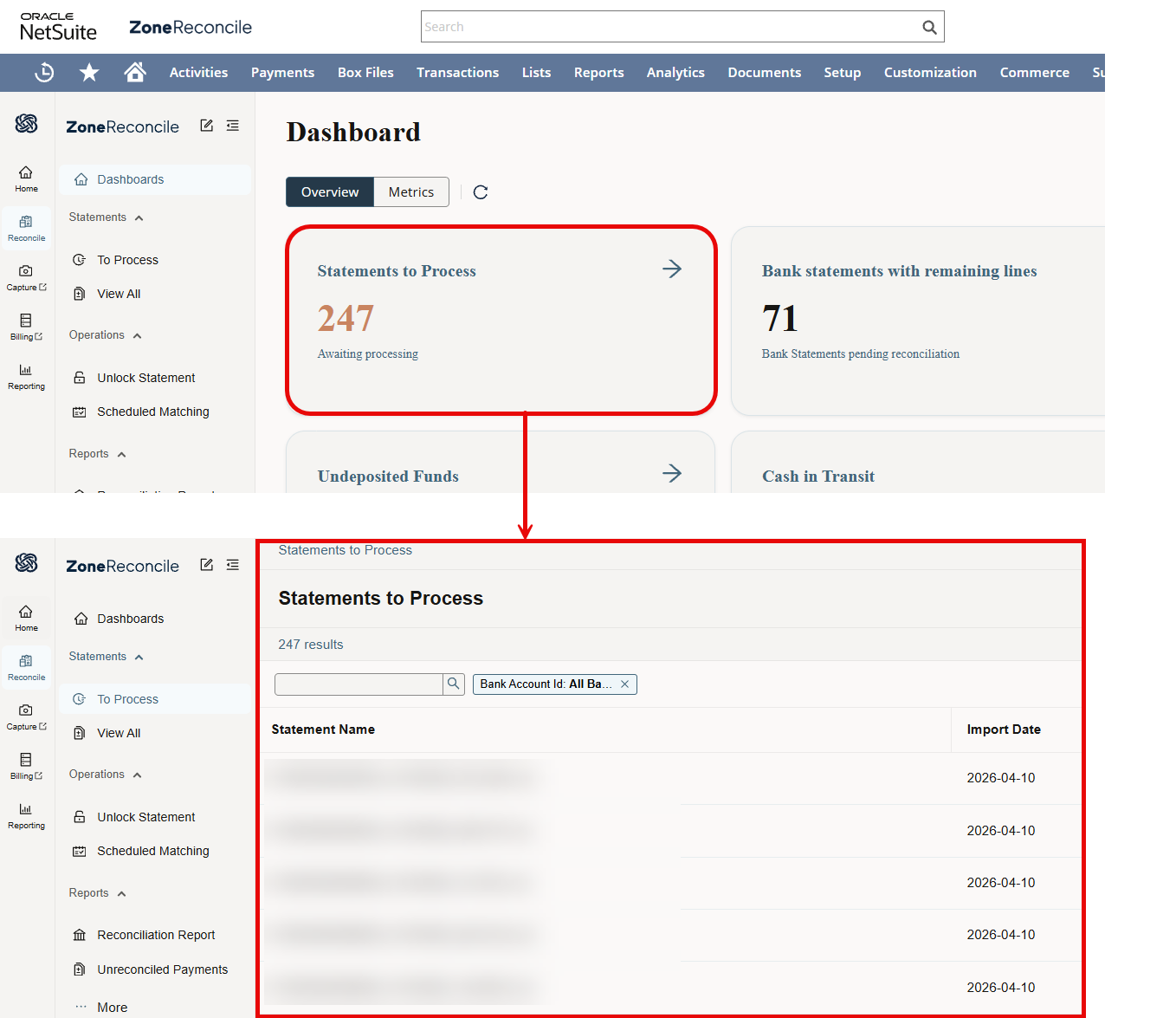Open To Process in the lower sidebar
Image resolution: width=1176 pixels, height=1018 pixels.
point(155,699)
